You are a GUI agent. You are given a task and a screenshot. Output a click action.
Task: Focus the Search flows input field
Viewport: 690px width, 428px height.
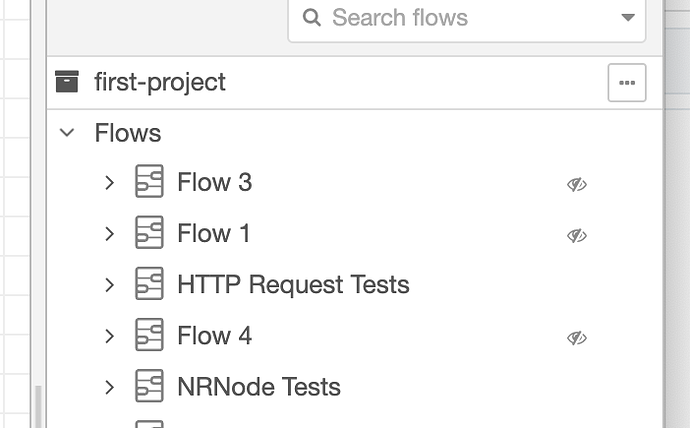pos(466,18)
